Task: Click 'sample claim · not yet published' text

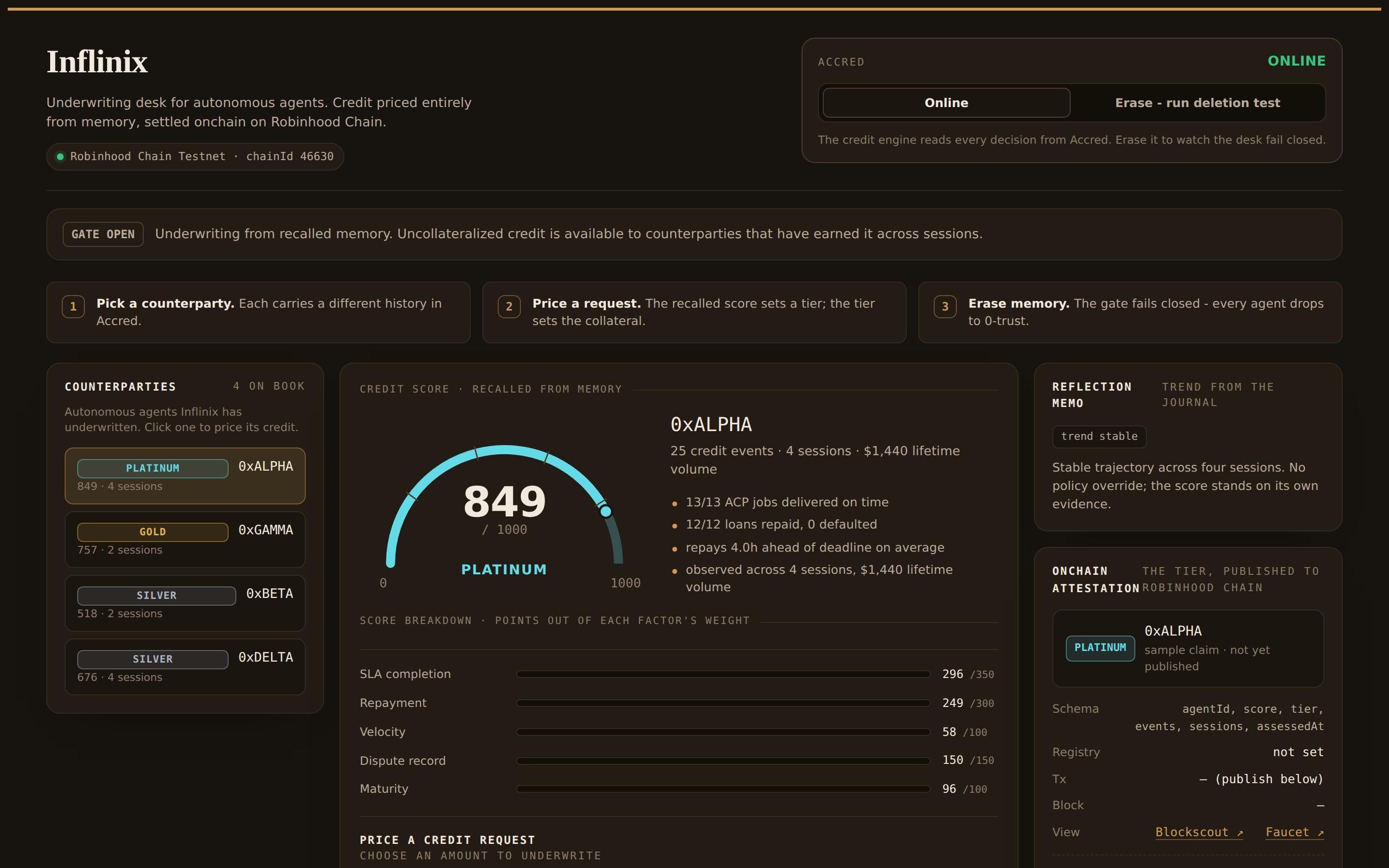Action: click(1207, 658)
